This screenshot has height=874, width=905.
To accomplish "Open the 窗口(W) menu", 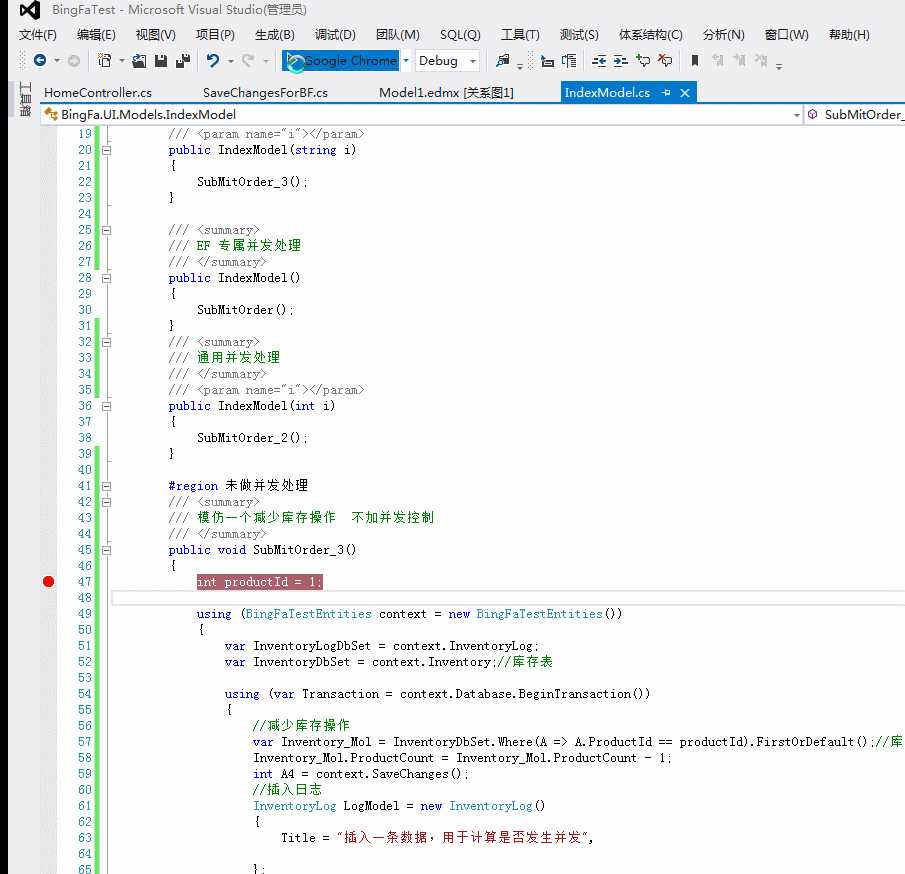I will [786, 35].
